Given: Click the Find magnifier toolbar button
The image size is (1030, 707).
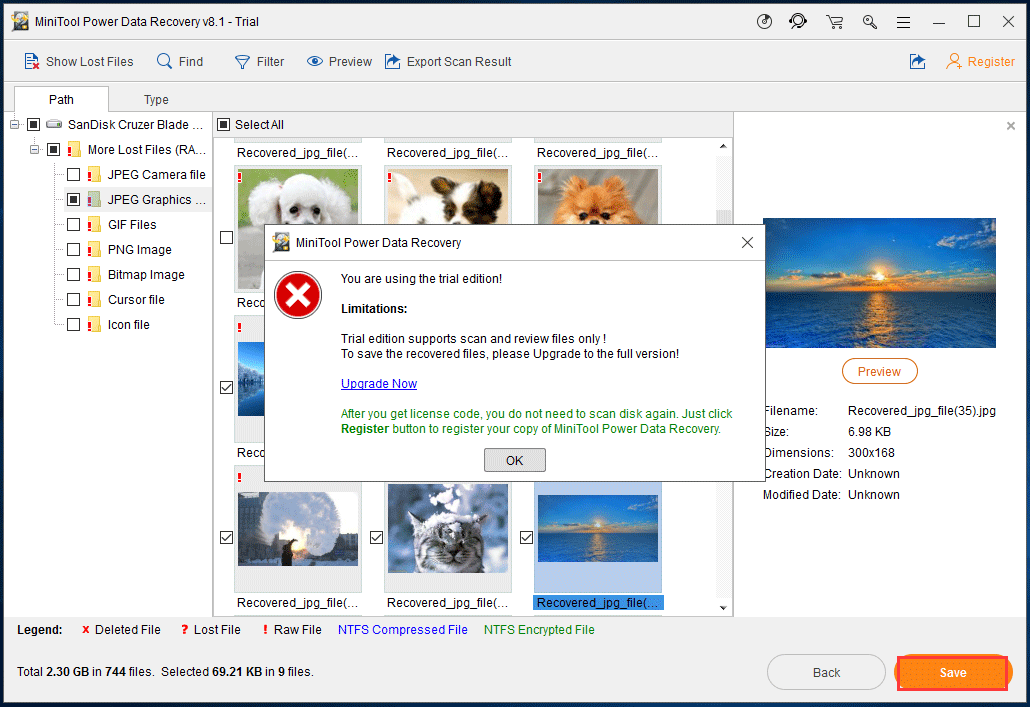Looking at the screenshot, I should point(180,62).
